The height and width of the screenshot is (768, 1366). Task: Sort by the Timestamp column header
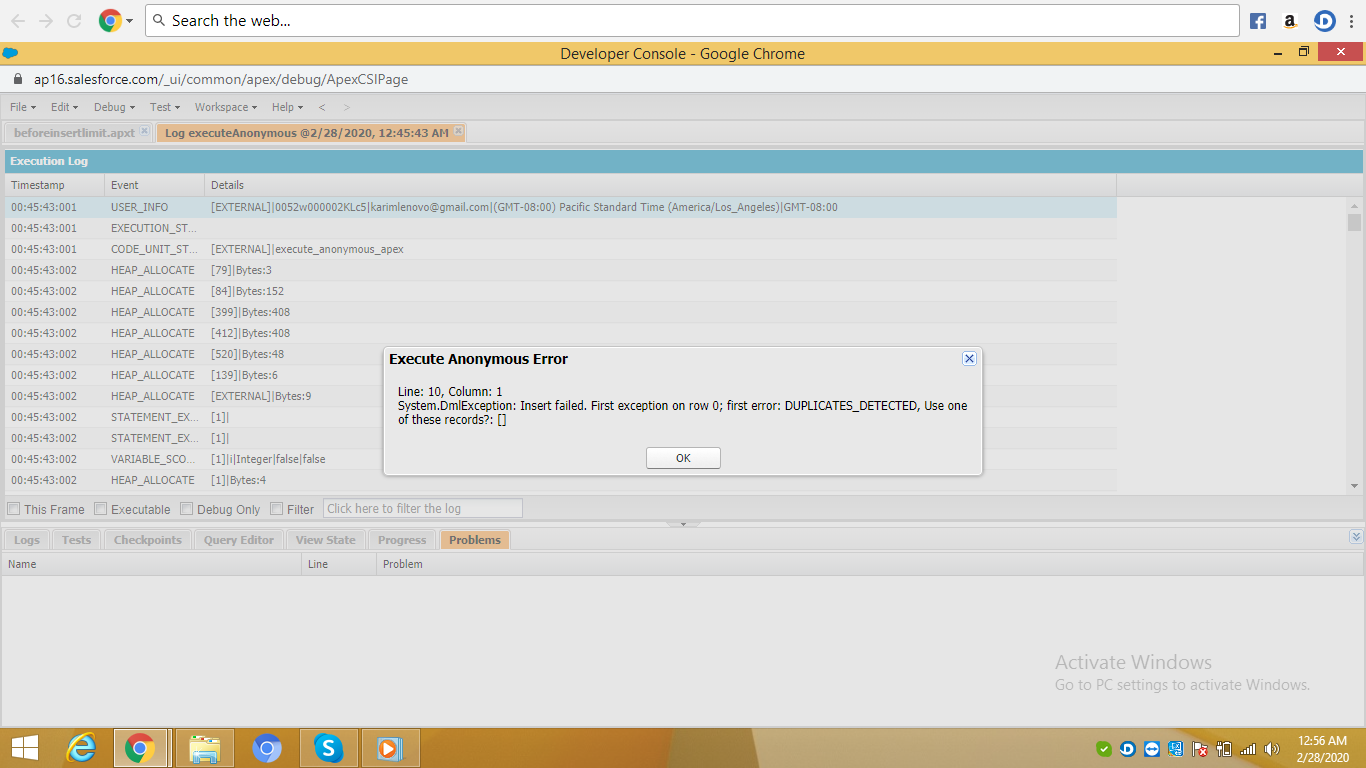[55, 185]
